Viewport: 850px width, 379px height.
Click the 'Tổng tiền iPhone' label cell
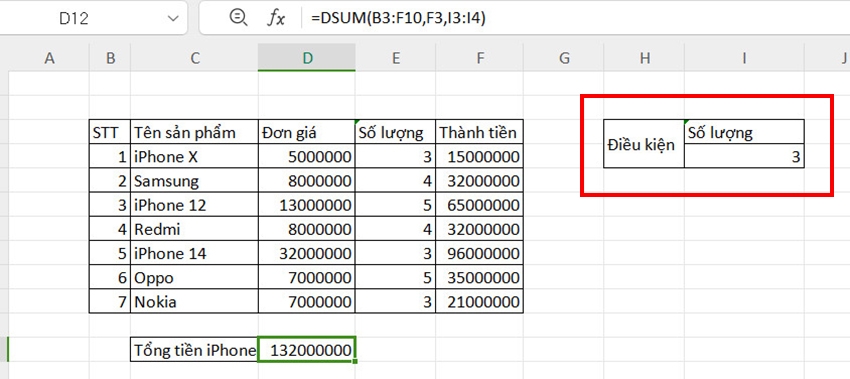tap(195, 350)
